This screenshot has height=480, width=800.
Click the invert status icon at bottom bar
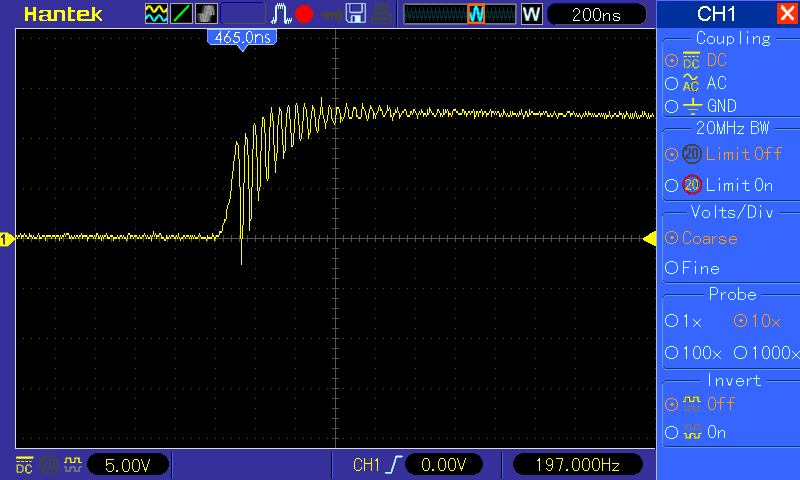73,465
